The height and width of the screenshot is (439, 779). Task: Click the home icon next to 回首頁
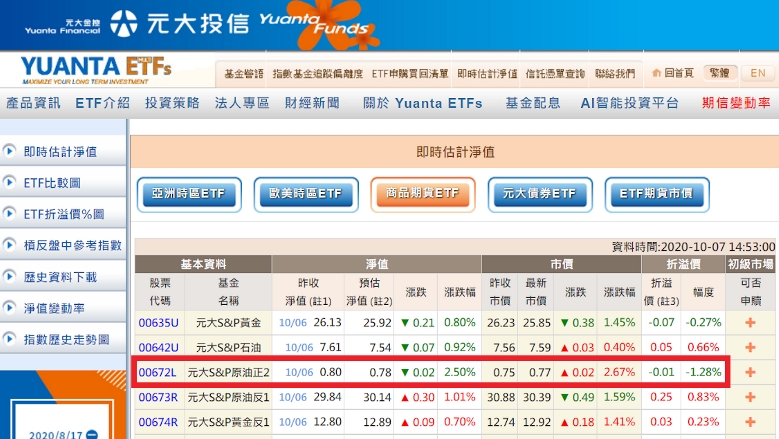coord(656,73)
